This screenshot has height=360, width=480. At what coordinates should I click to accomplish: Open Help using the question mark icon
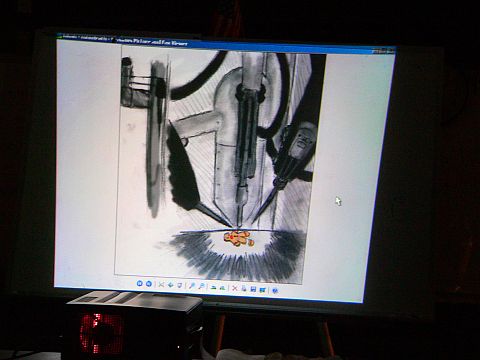click(x=275, y=291)
